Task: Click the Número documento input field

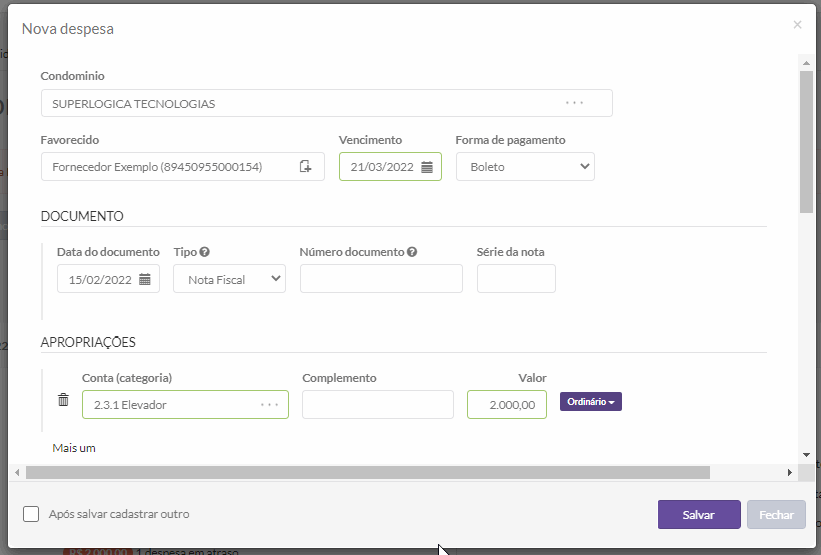Action: click(x=381, y=279)
